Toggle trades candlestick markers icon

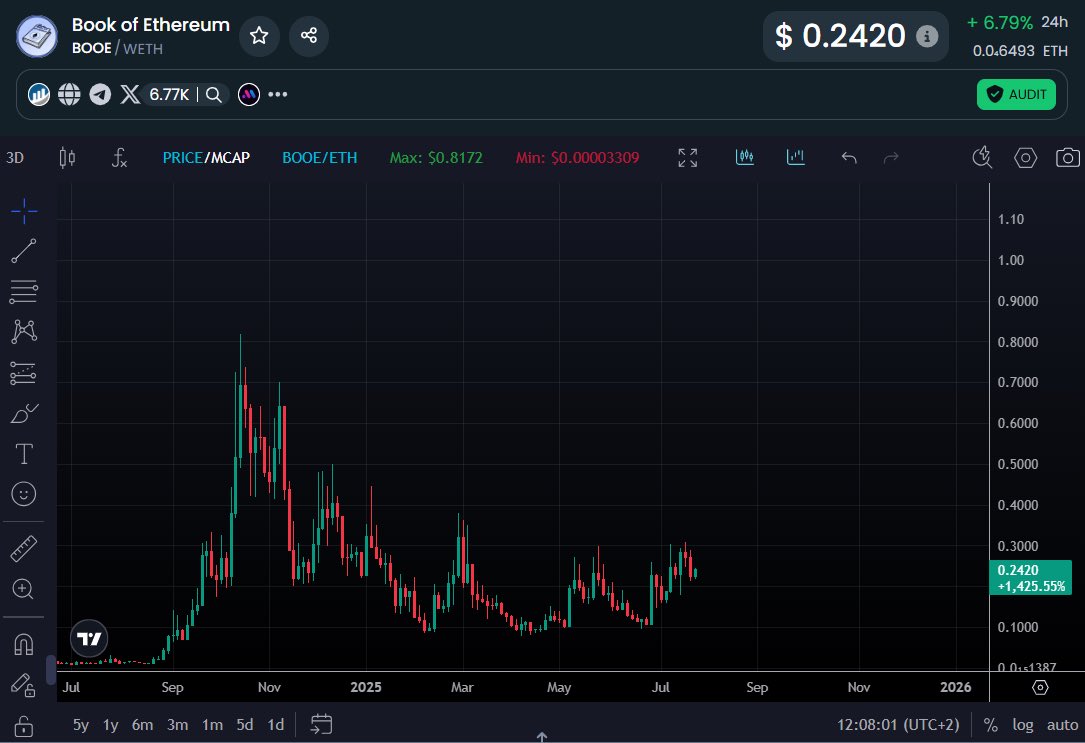pyautogui.click(x=745, y=157)
